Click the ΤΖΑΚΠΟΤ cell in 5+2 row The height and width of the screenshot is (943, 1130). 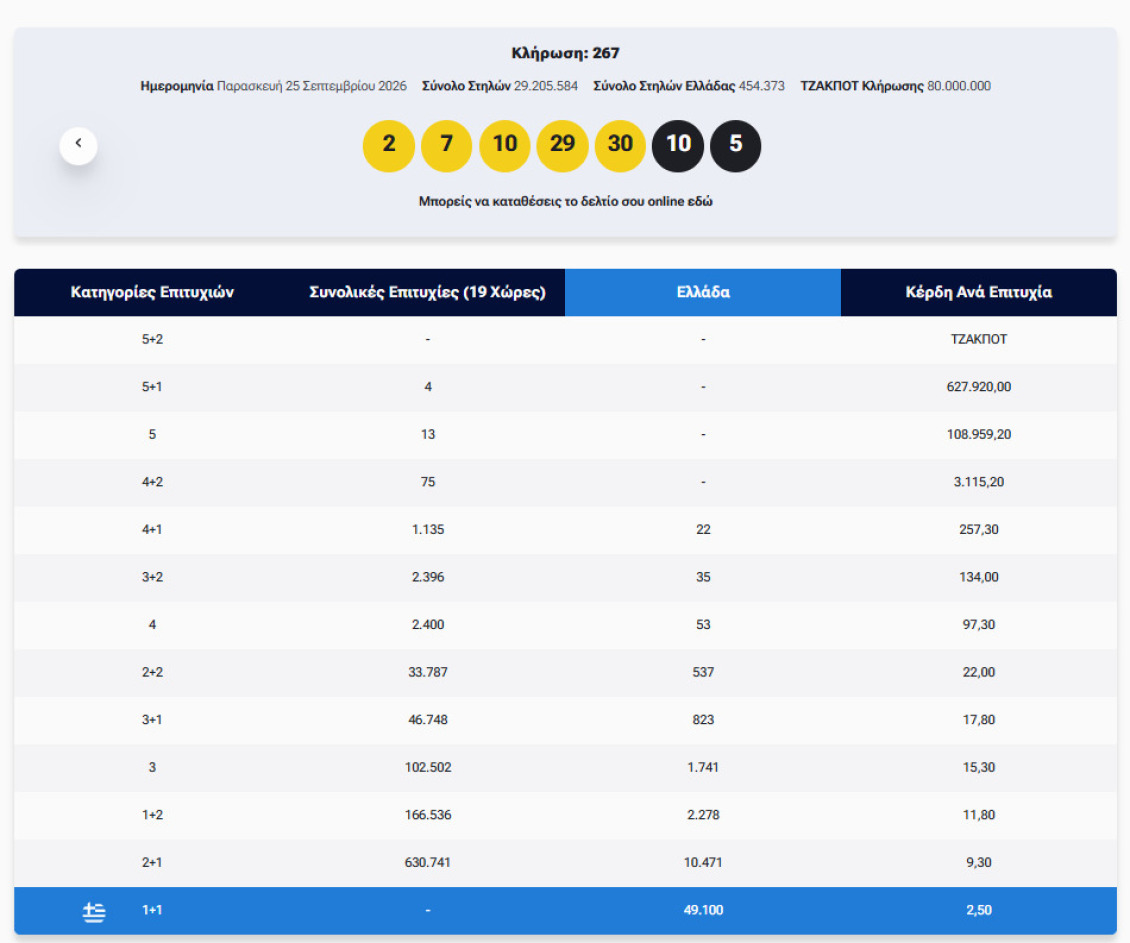point(979,339)
